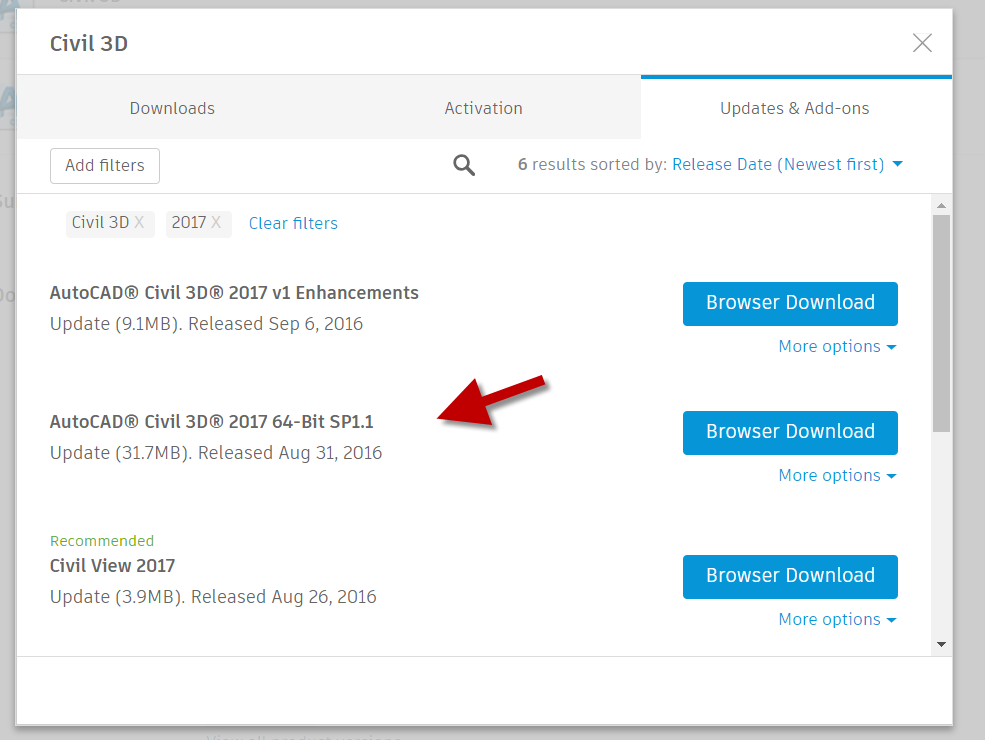Close the Civil 3D dialog

922,43
